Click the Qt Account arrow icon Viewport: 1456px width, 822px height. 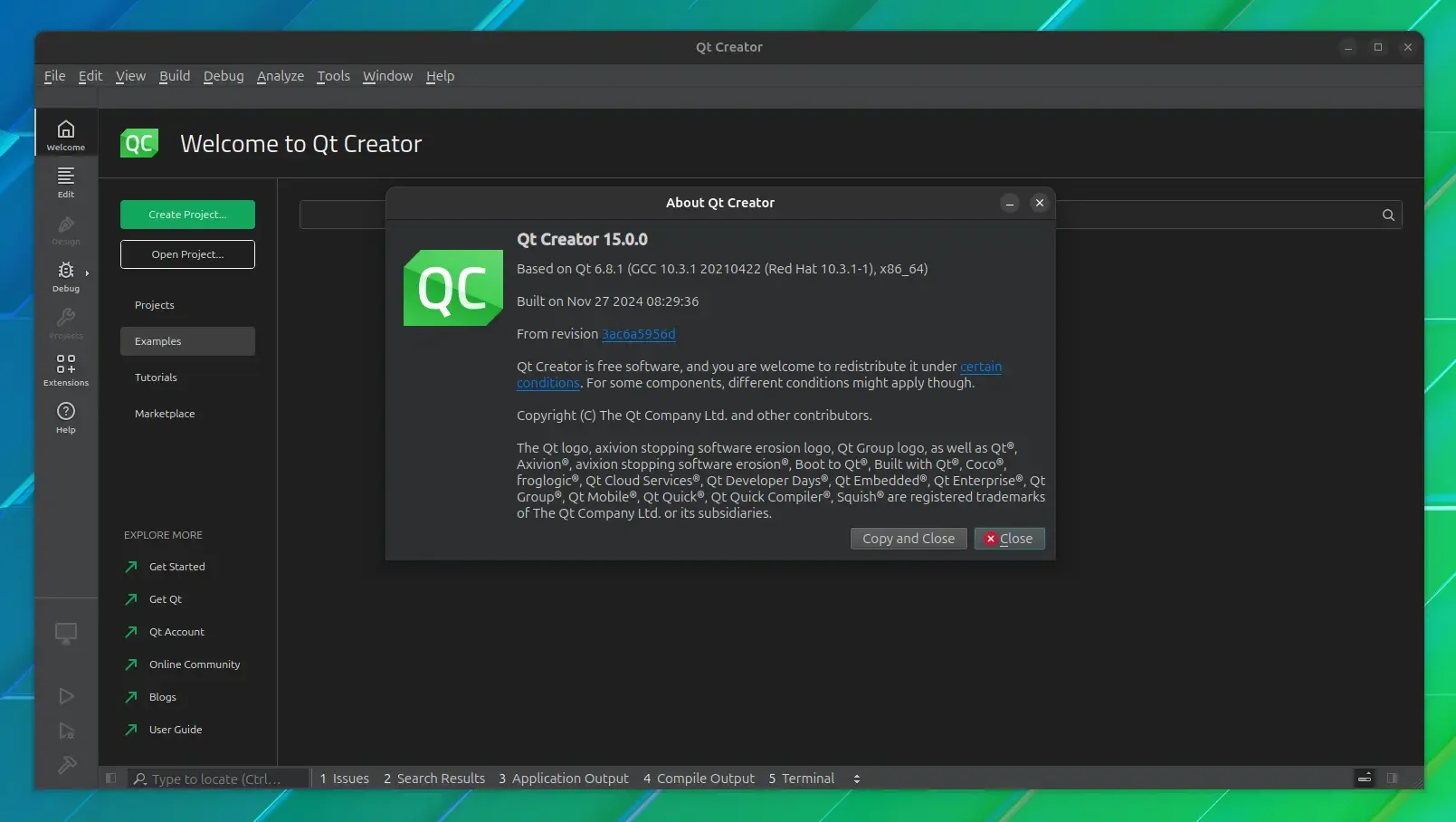(131, 632)
